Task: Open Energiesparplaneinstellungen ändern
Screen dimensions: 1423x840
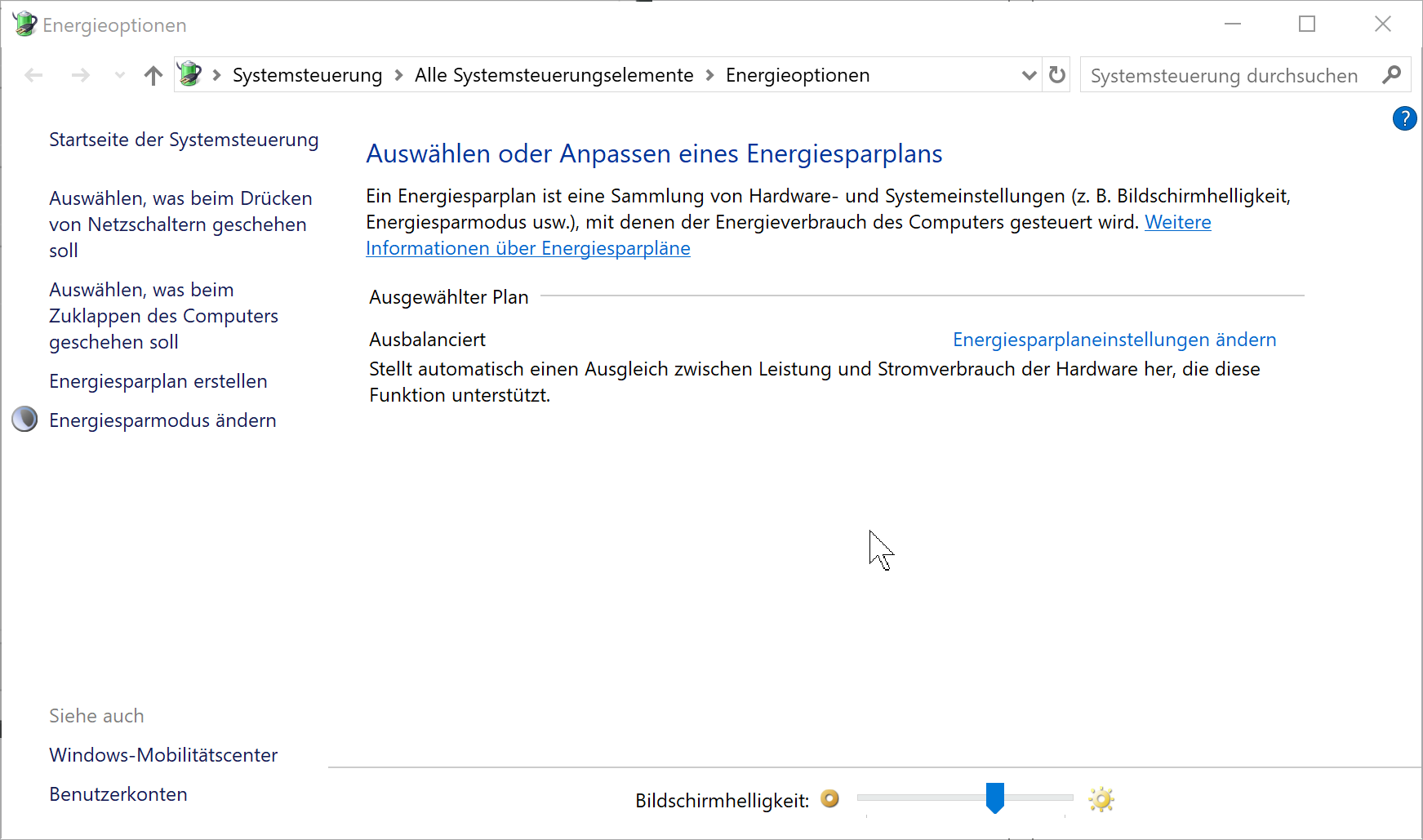Action: [x=1114, y=340]
